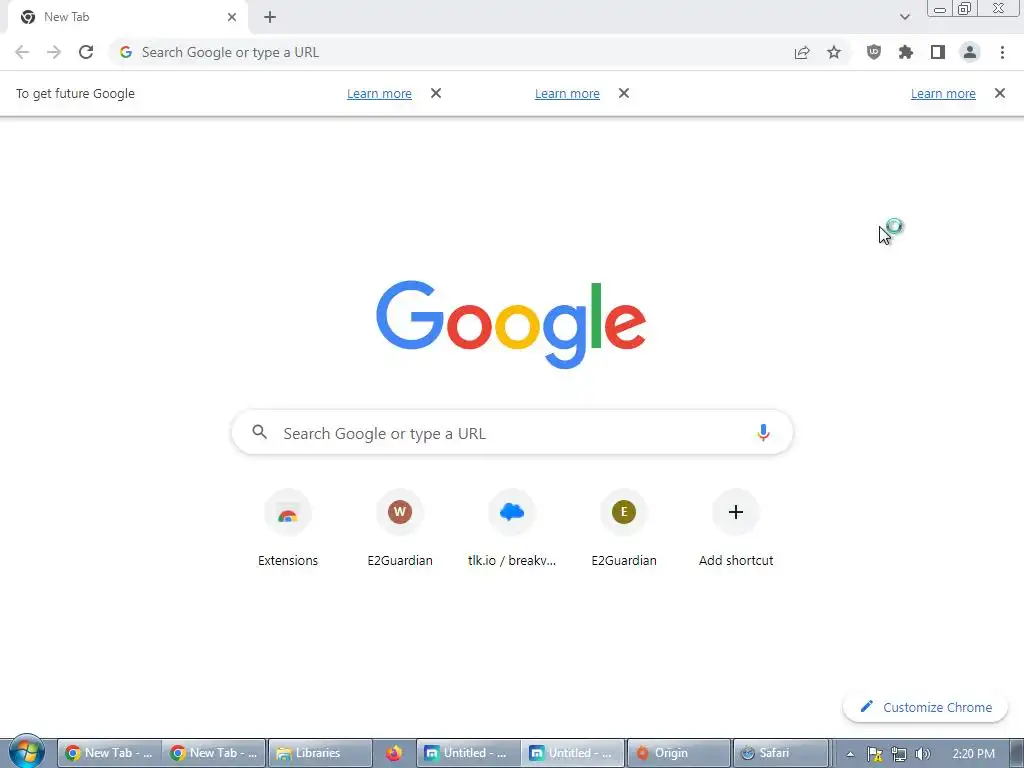Click the magnifier icon in search box
This screenshot has width=1024, height=768.
pos(259,432)
